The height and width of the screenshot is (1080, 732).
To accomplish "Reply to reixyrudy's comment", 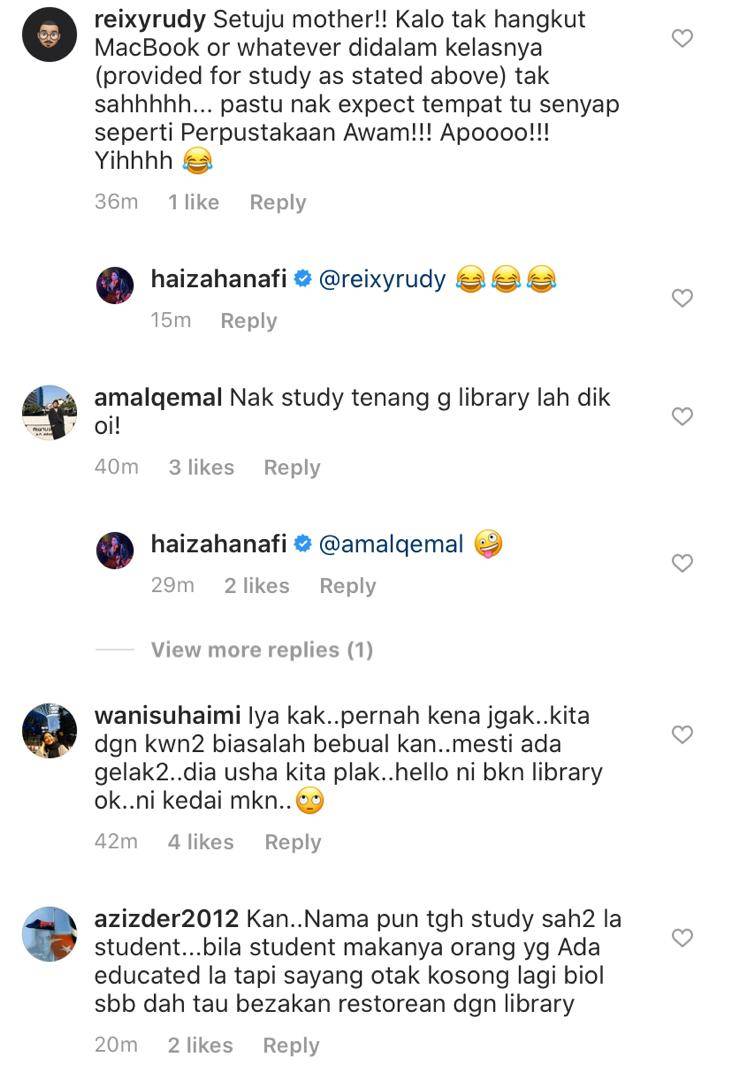I will click(x=278, y=202).
